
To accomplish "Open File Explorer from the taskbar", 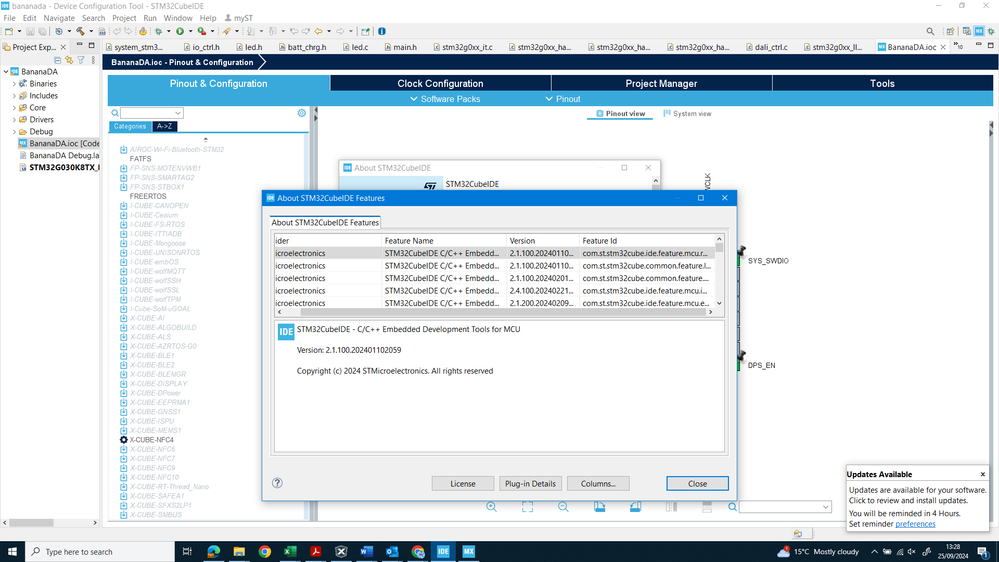I will [x=239, y=552].
